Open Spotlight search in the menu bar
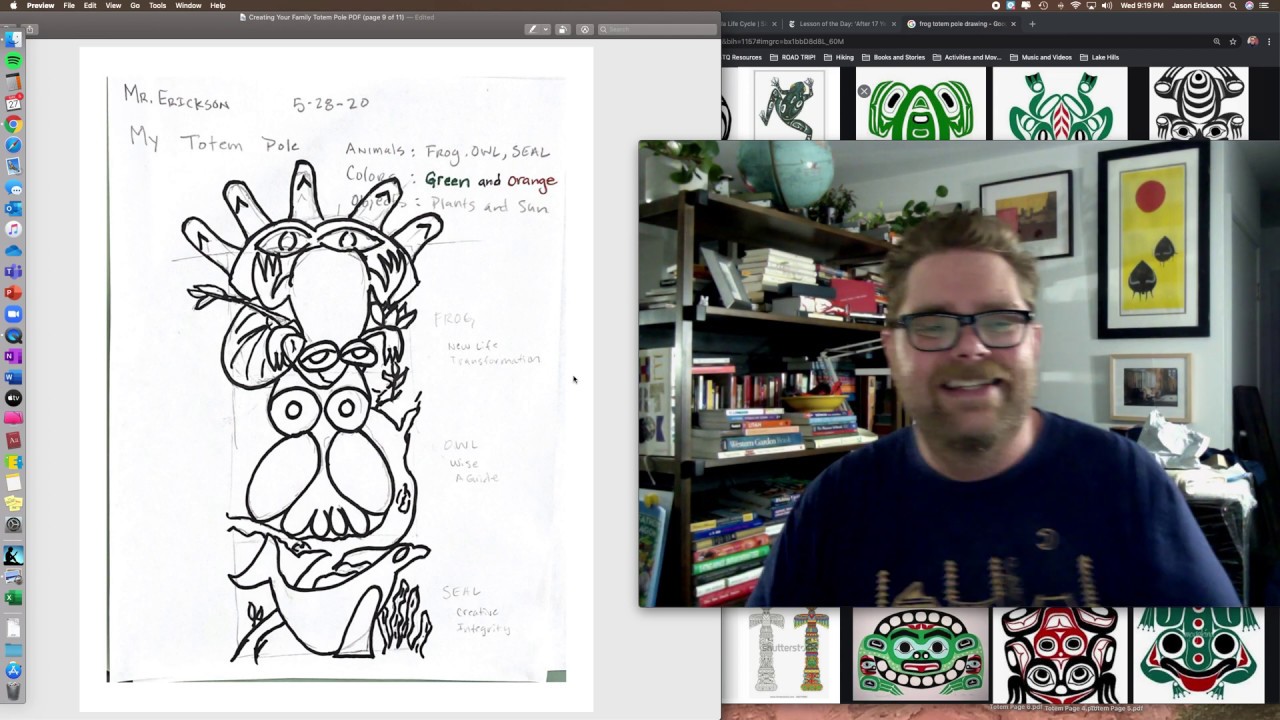This screenshot has height=720, width=1280. click(x=1233, y=5)
